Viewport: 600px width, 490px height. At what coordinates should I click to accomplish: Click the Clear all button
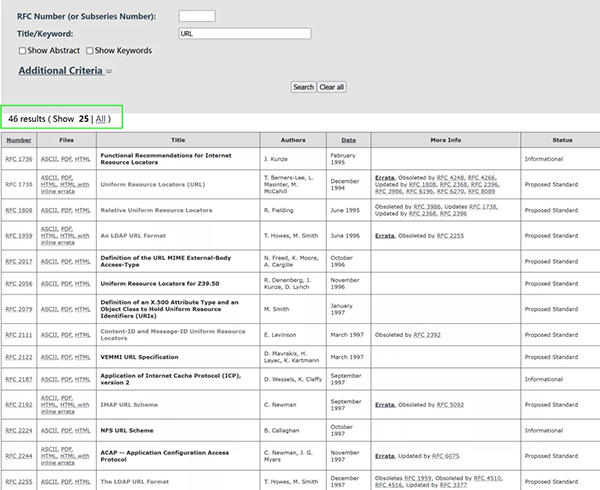coord(332,87)
